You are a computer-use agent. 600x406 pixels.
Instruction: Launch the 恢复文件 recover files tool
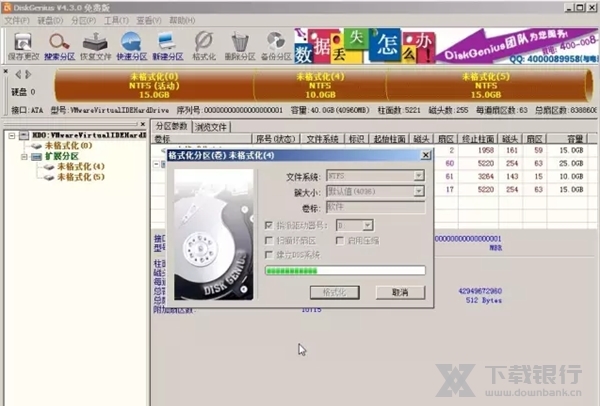(95, 46)
